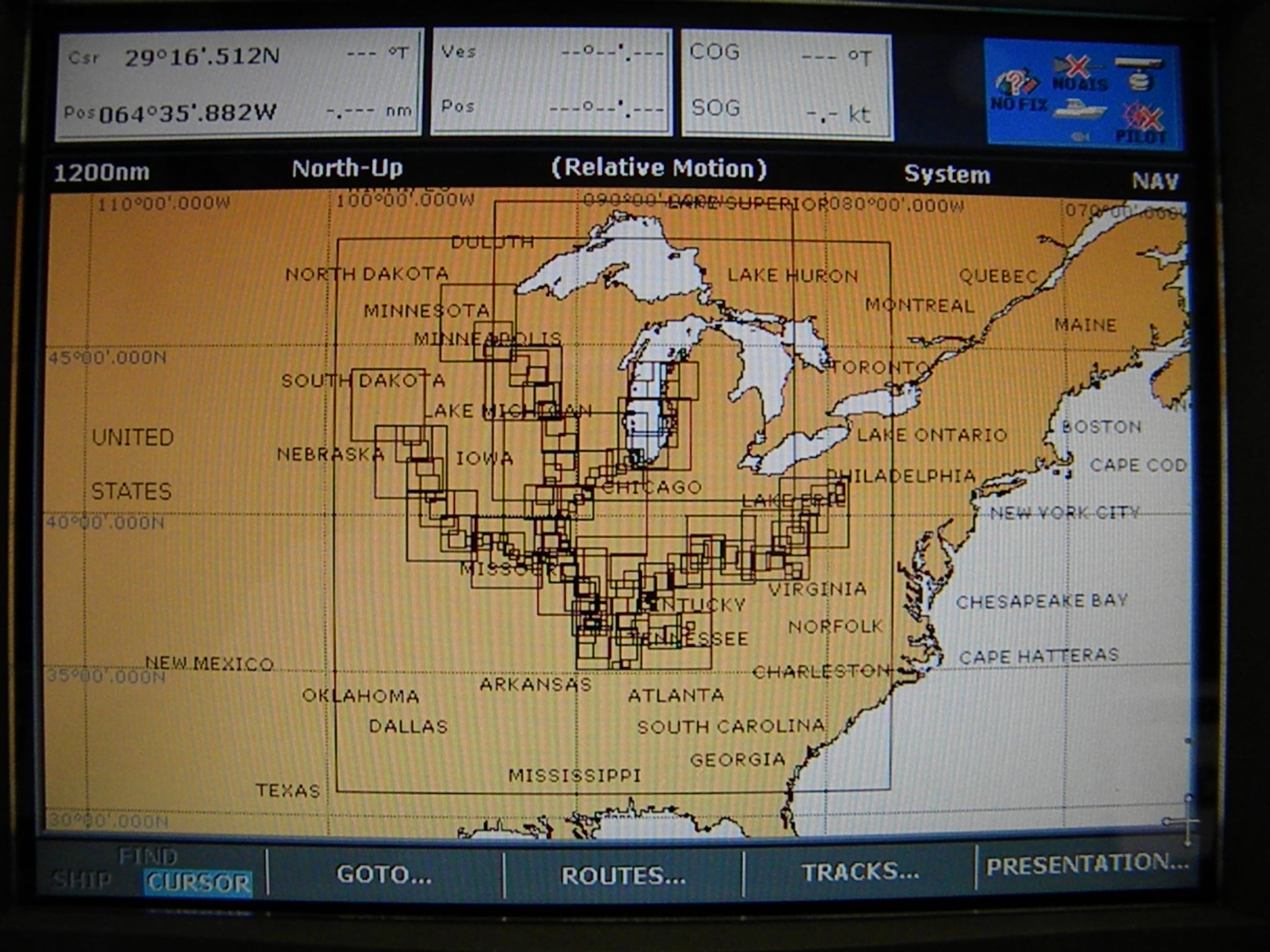Click the NO AIS status icon

point(1079,74)
